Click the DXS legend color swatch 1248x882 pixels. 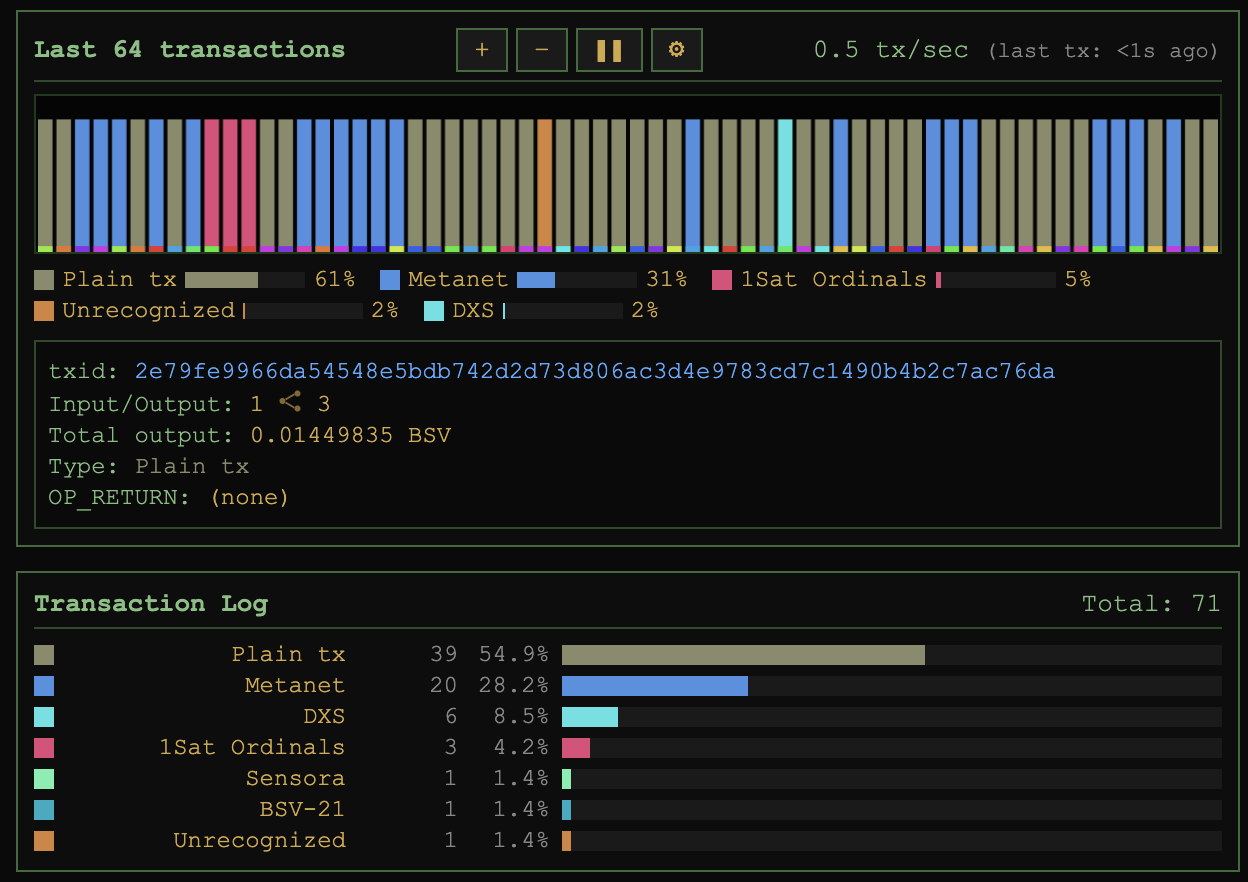click(434, 311)
